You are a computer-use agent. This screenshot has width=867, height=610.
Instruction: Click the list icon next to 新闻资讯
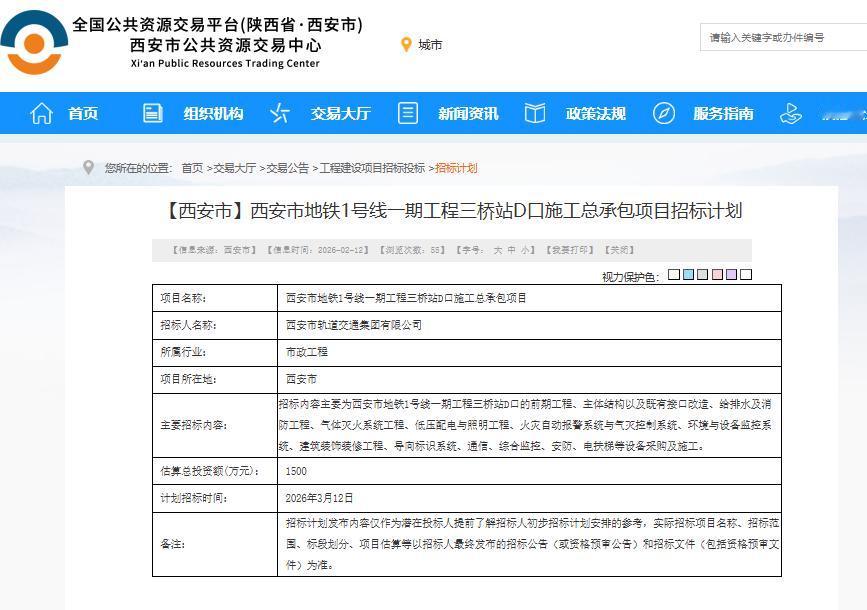coord(408,113)
